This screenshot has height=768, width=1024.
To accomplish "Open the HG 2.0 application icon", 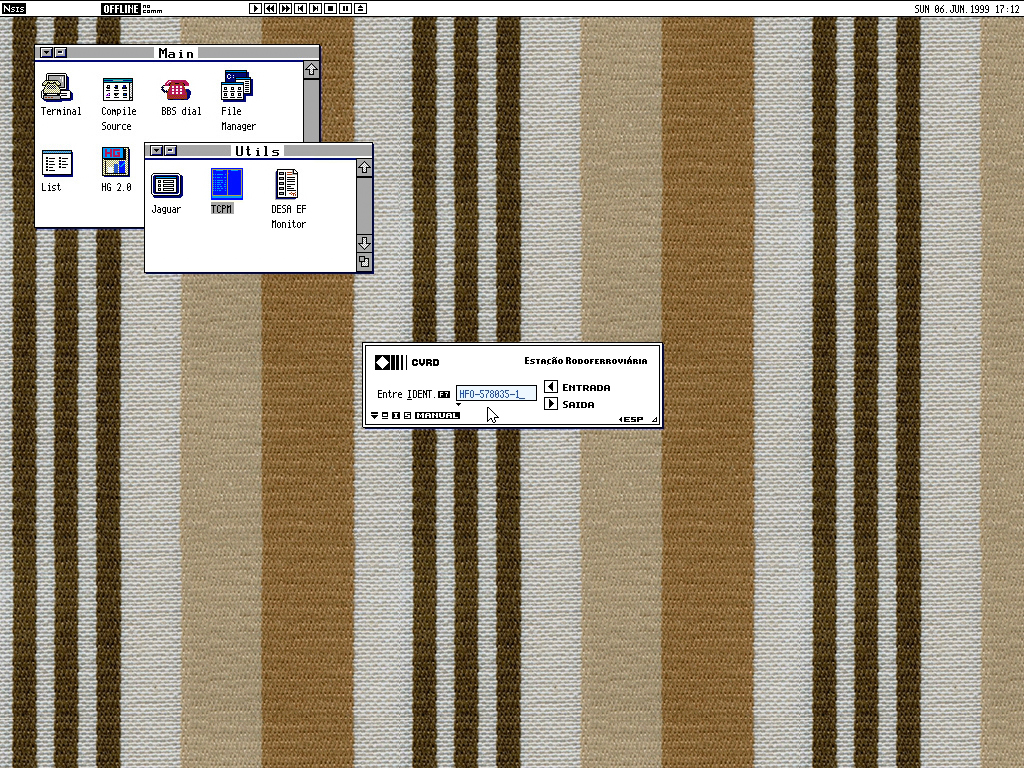I will 116,163.
